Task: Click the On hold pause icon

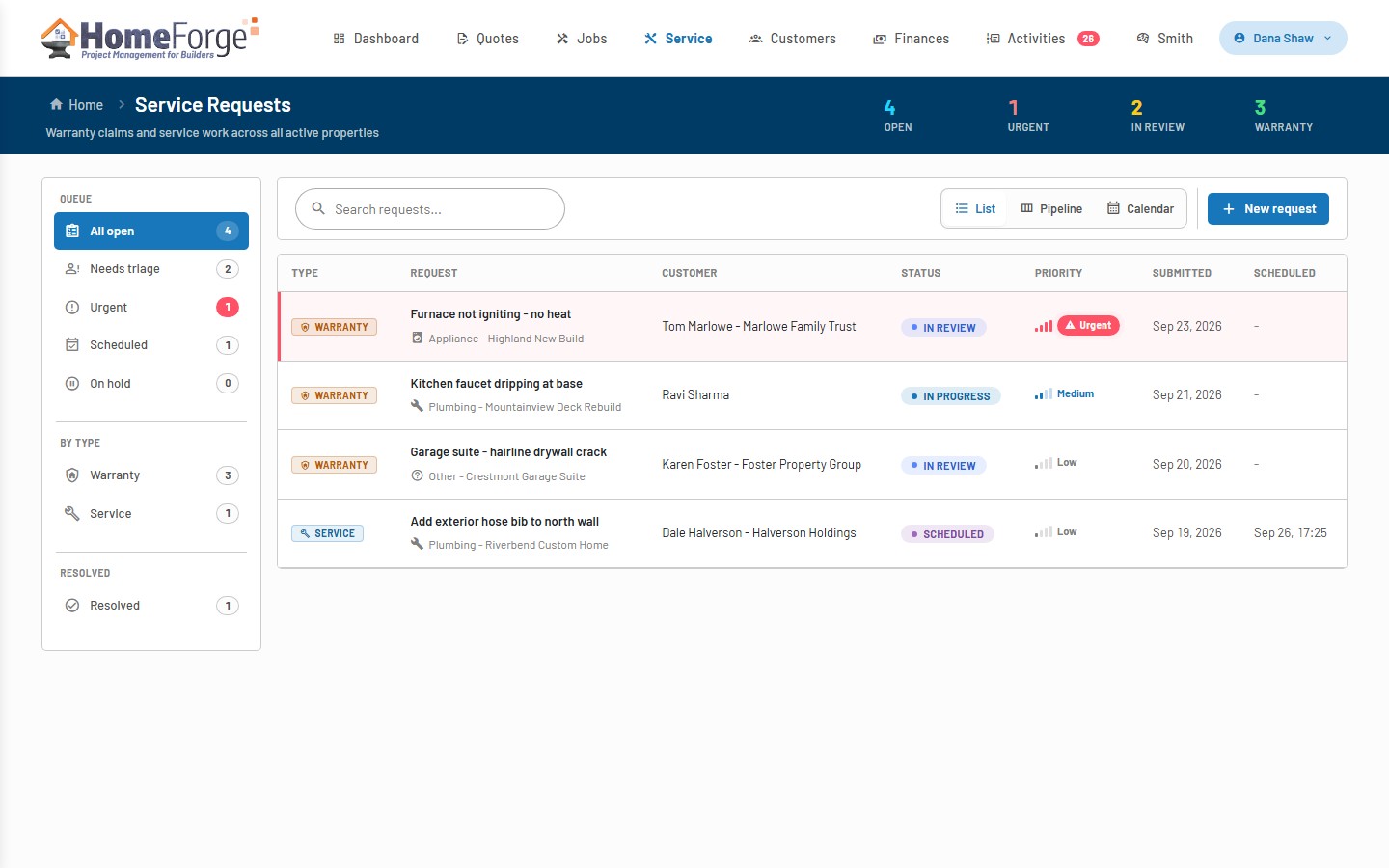Action: (x=72, y=384)
